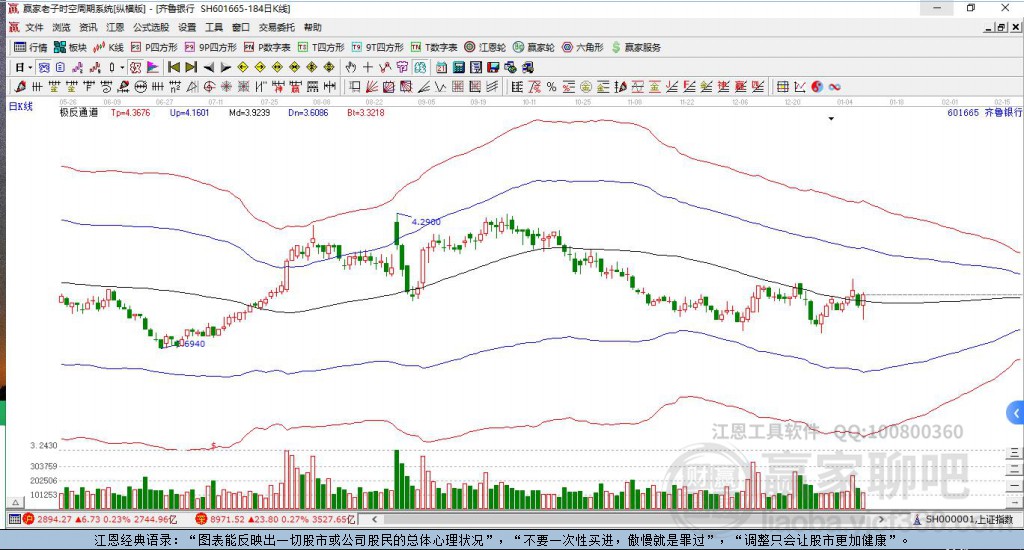The width and height of the screenshot is (1024, 550).
Task: Click the zigzag wave line tool
Action: coord(441,87)
